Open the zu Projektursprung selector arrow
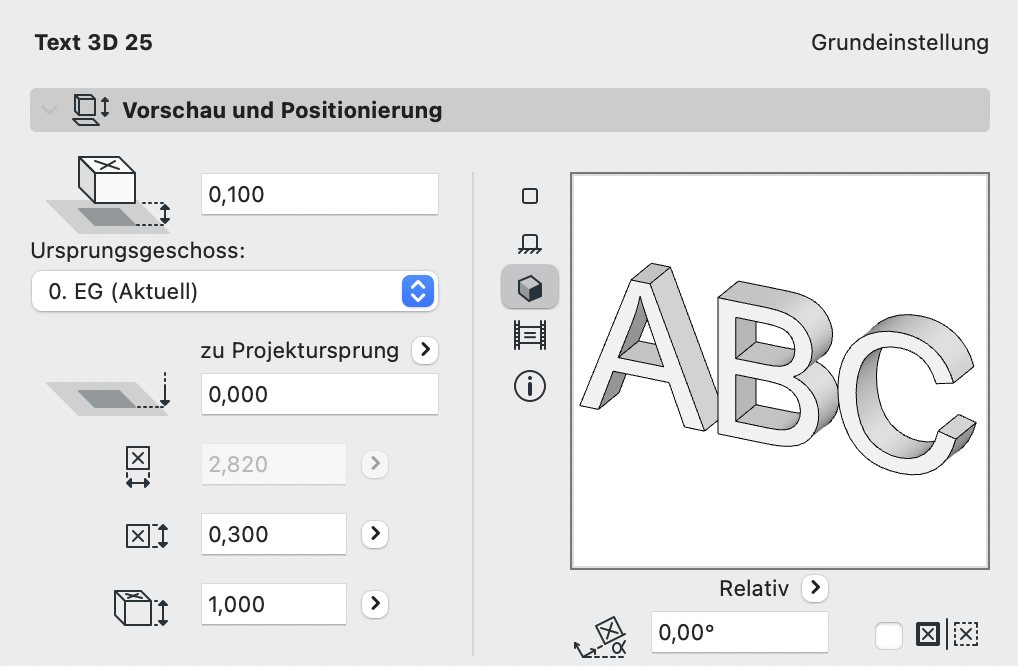This screenshot has height=666, width=1018. [424, 350]
